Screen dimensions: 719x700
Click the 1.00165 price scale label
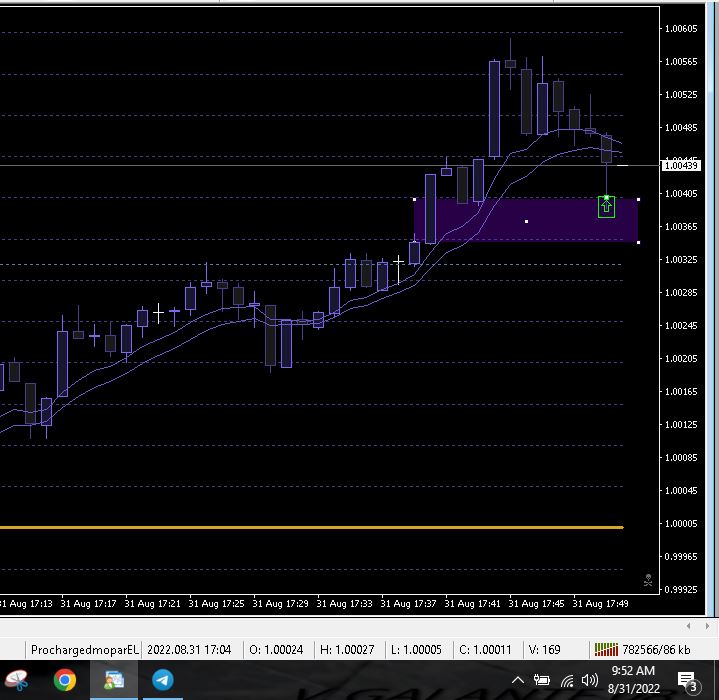[681, 391]
